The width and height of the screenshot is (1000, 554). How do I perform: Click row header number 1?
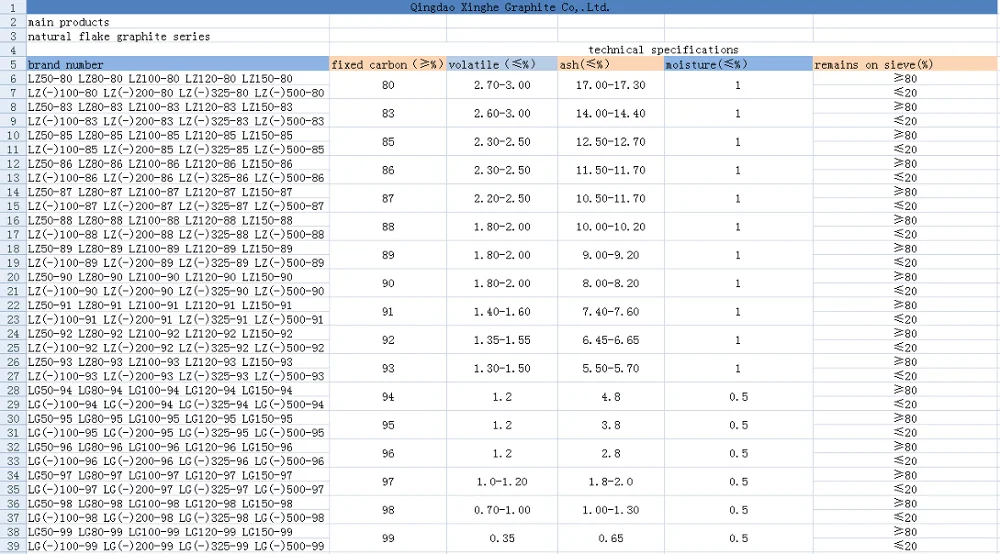coord(13,7)
